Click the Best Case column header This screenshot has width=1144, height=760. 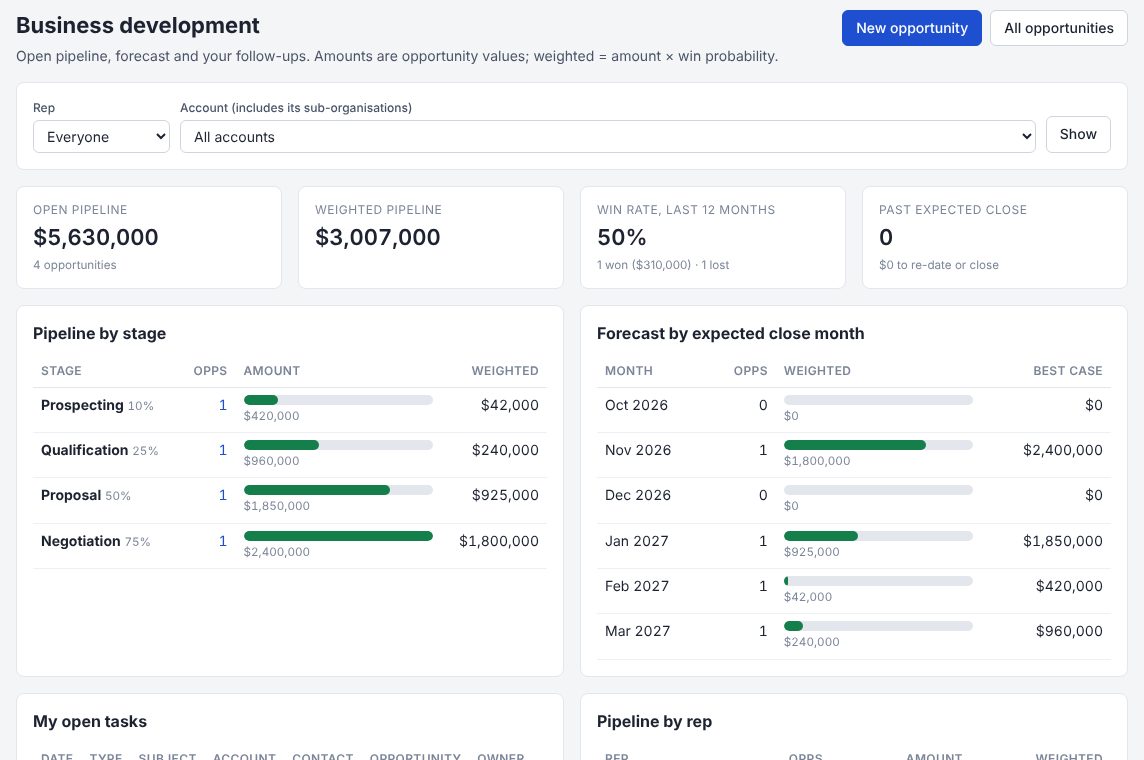coord(1067,371)
